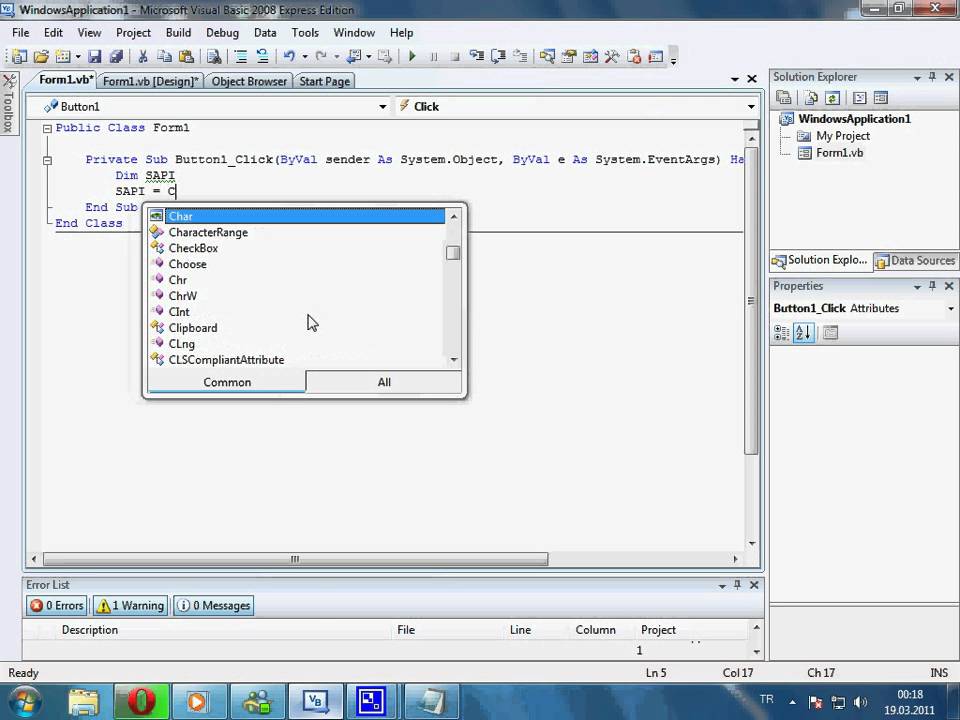The height and width of the screenshot is (720, 960).
Task: Open the active files dropdown near tabs
Action: coord(735,79)
